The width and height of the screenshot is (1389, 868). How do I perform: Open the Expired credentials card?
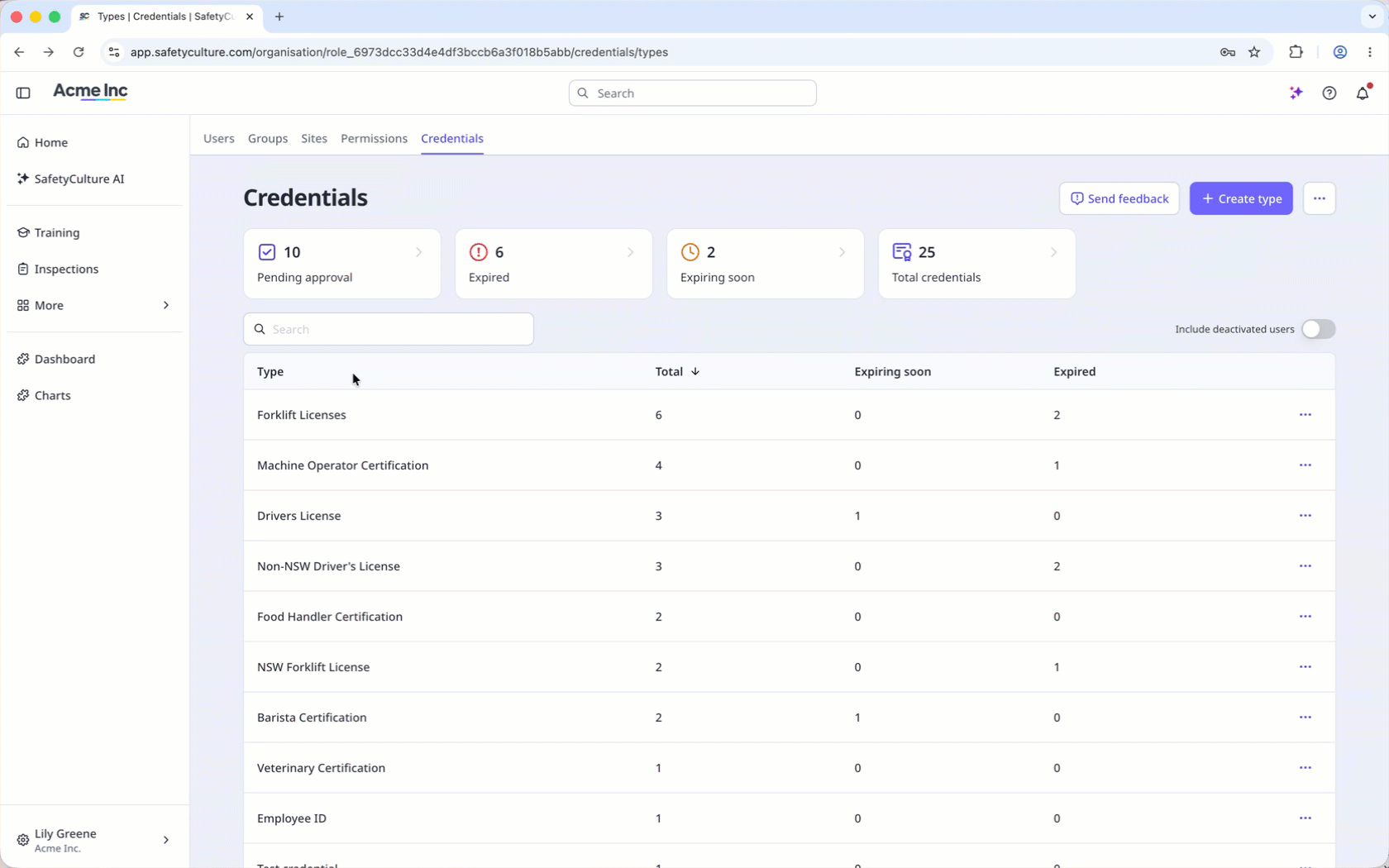pos(554,264)
